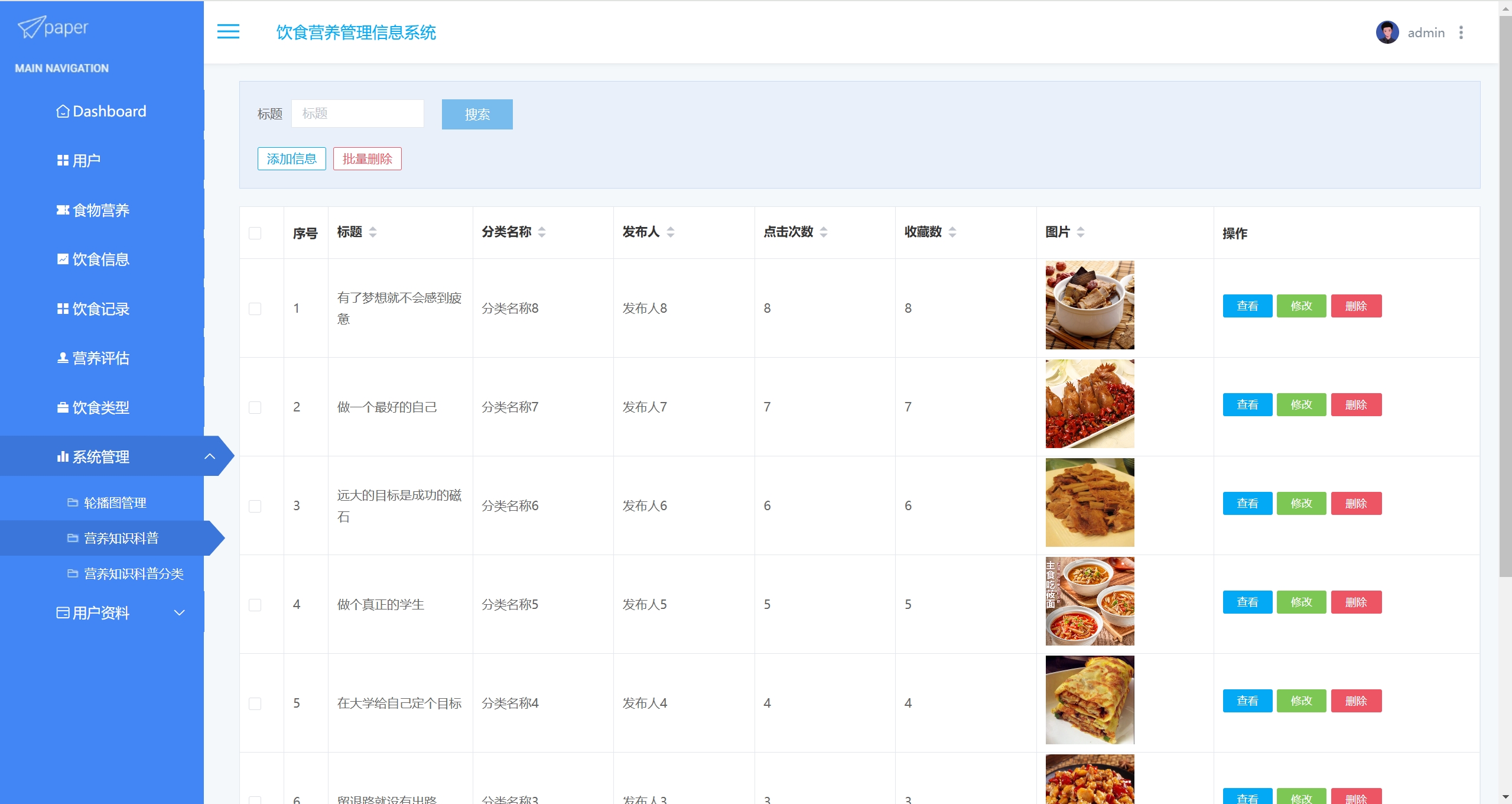
Task: Click the 营养评估 person icon
Action: pos(63,358)
